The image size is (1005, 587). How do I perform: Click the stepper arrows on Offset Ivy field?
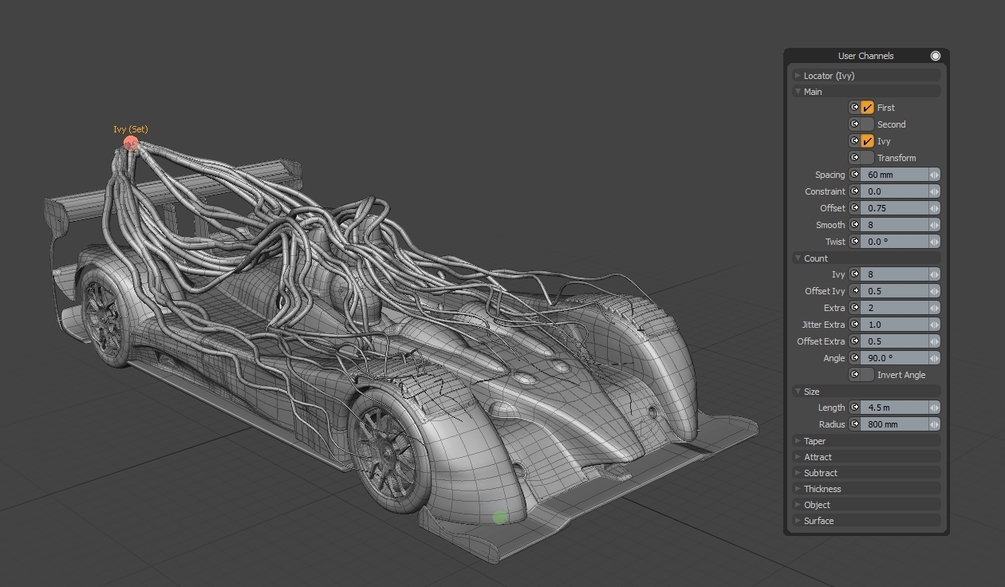click(934, 290)
